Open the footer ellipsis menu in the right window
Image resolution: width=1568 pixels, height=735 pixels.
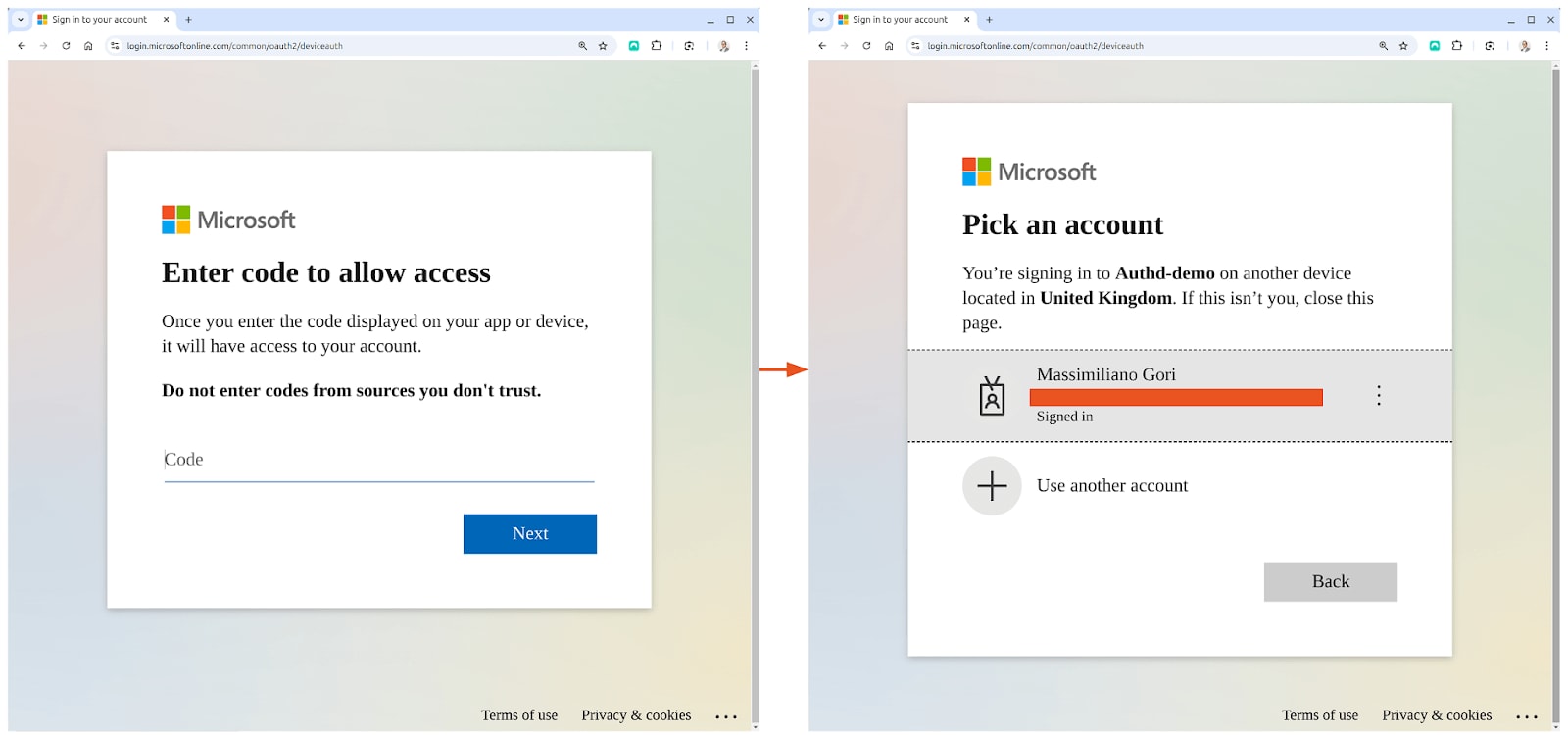point(1527,717)
